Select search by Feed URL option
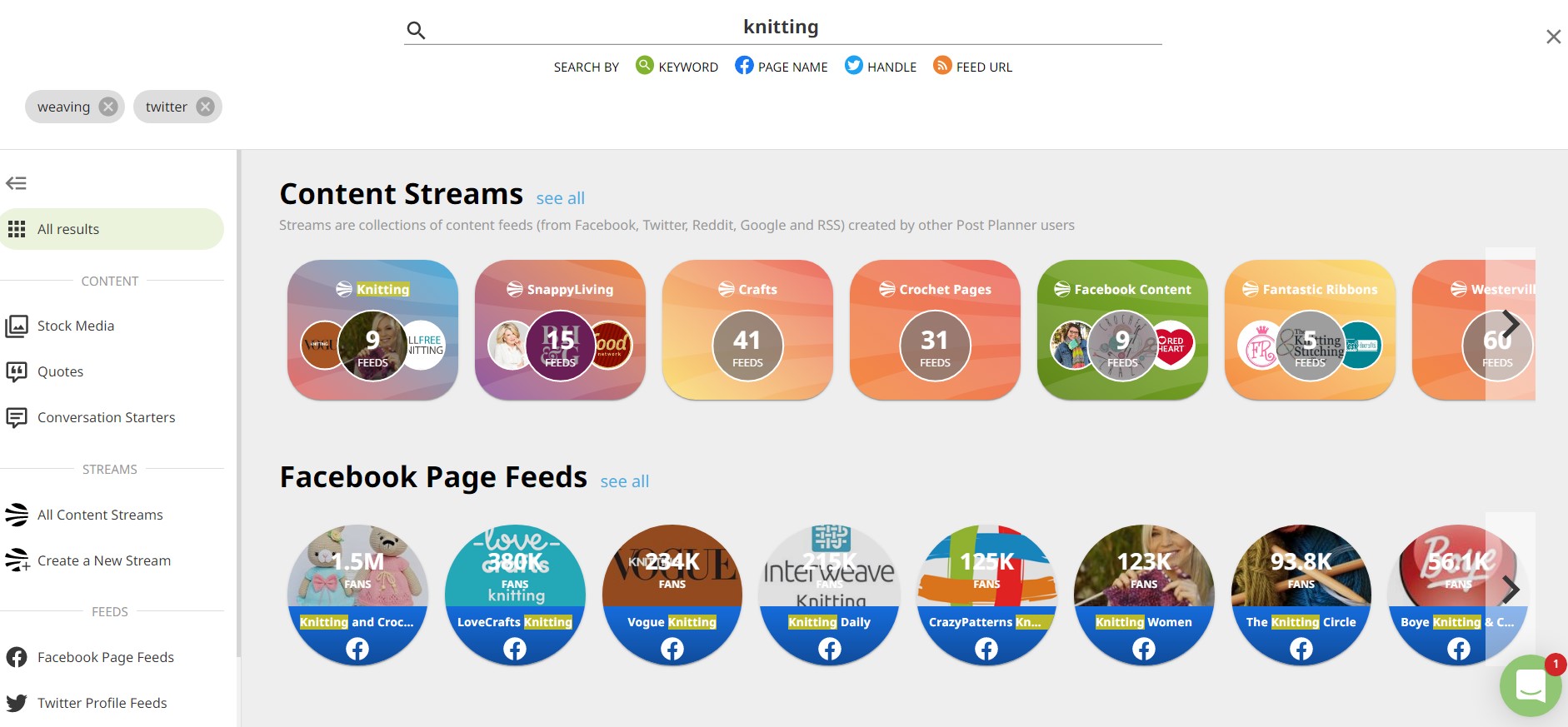Image resolution: width=1568 pixels, height=727 pixels. coord(973,67)
